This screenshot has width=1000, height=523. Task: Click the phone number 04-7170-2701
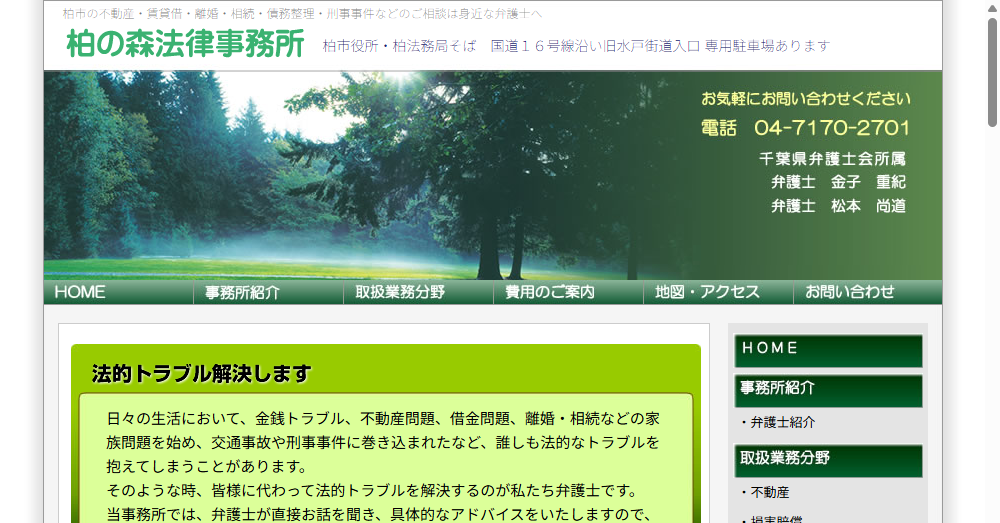[x=831, y=128]
